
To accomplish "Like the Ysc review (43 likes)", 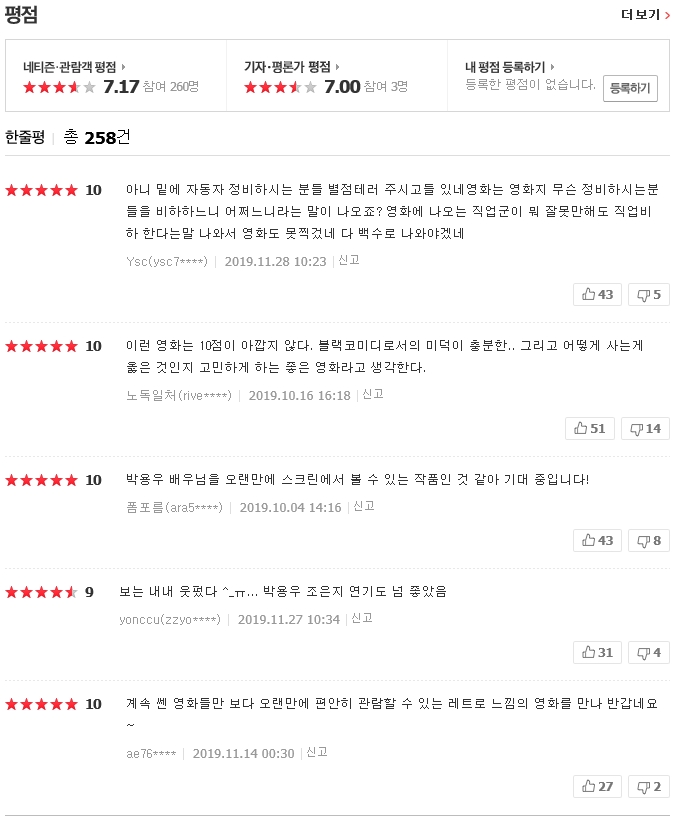I will [x=597, y=294].
